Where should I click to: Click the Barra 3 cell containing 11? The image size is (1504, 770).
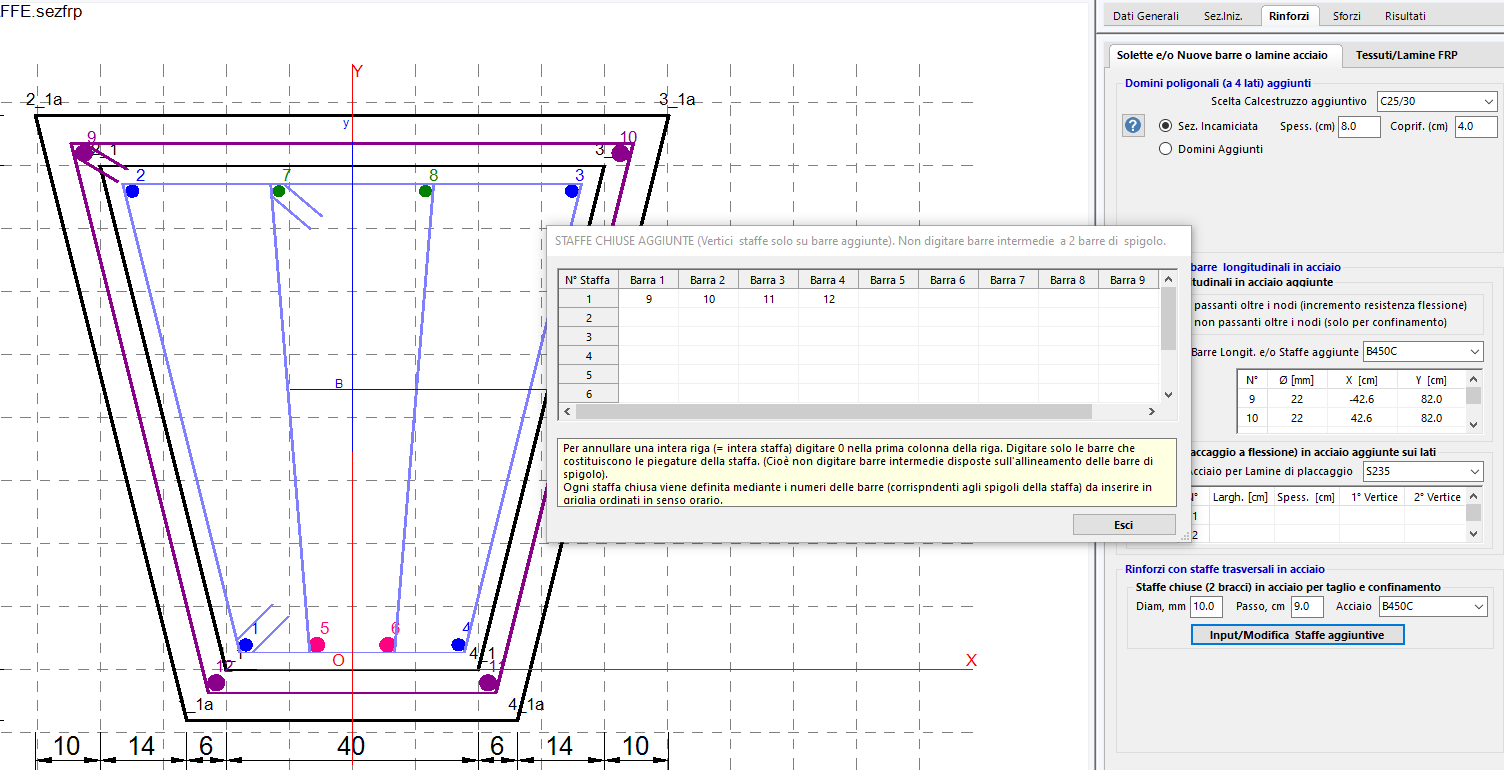pyautogui.click(x=768, y=299)
